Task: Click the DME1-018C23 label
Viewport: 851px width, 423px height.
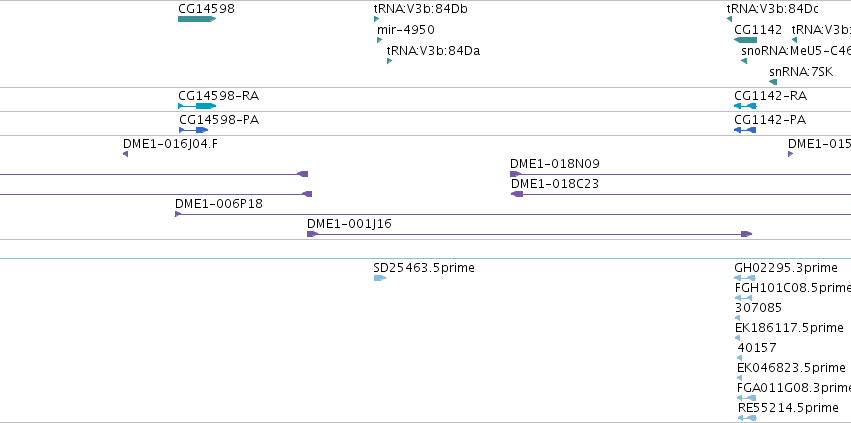Action: pos(555,184)
